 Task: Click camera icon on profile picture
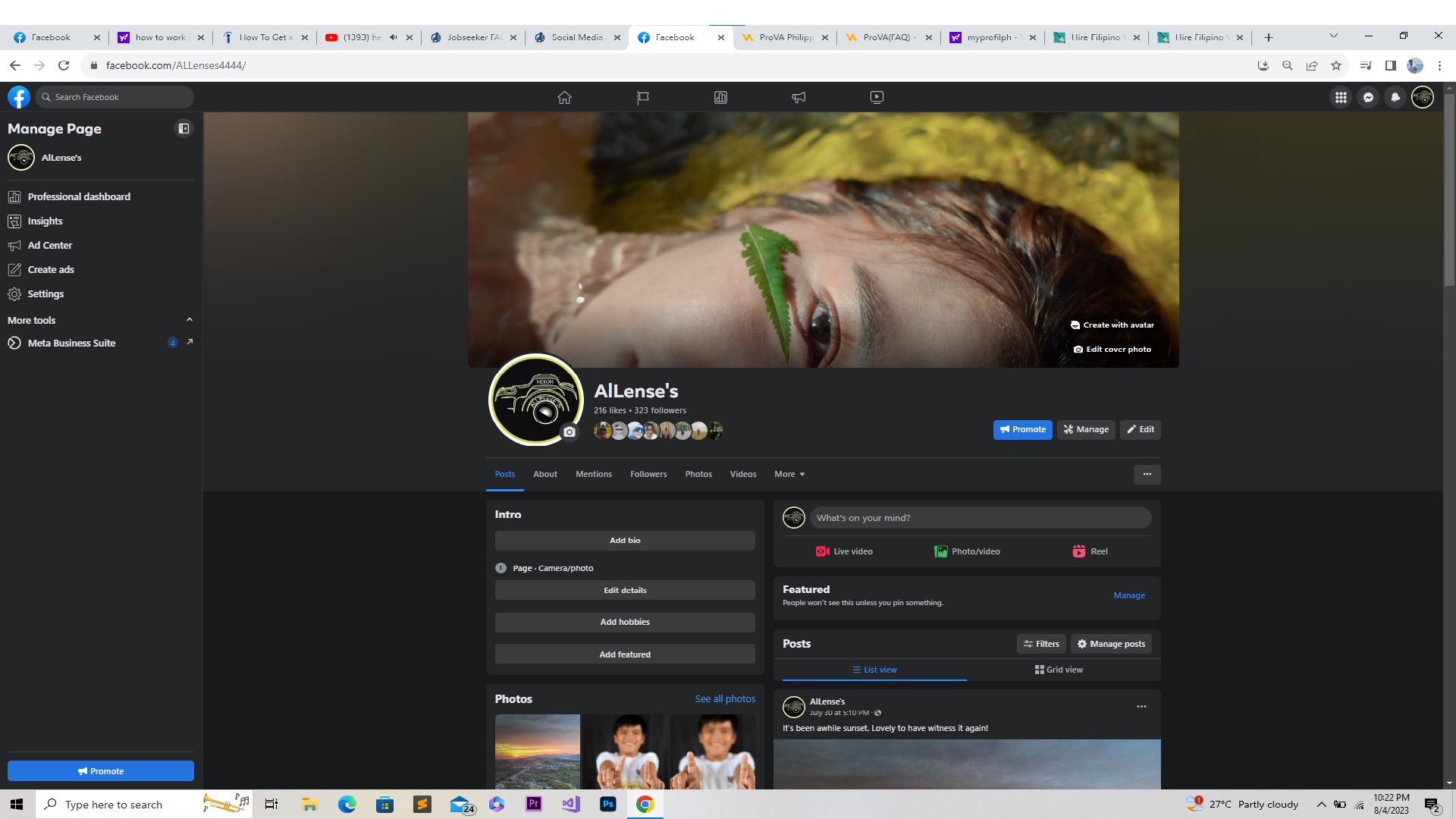[570, 432]
